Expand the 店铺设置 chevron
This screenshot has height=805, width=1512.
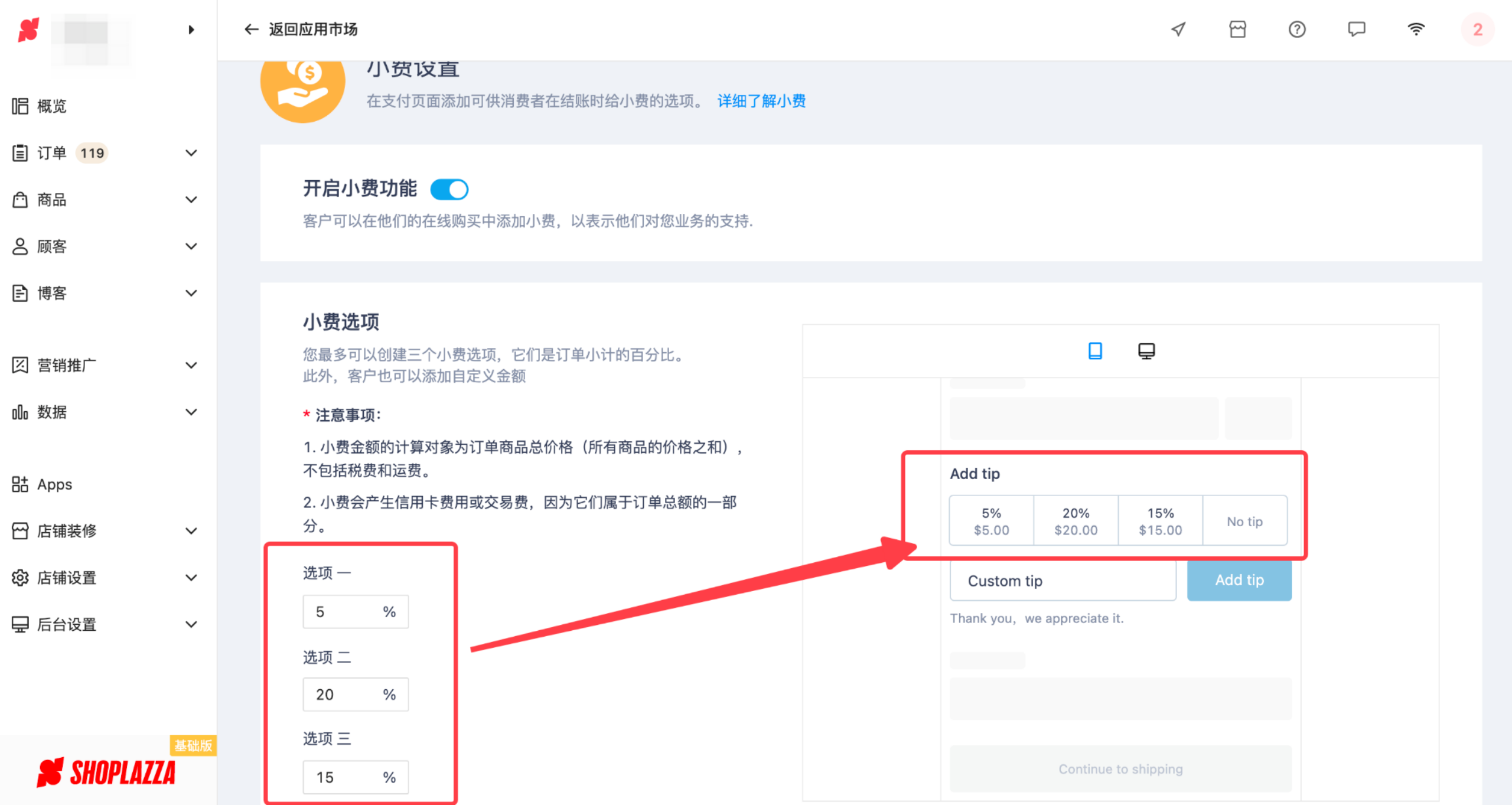click(191, 578)
